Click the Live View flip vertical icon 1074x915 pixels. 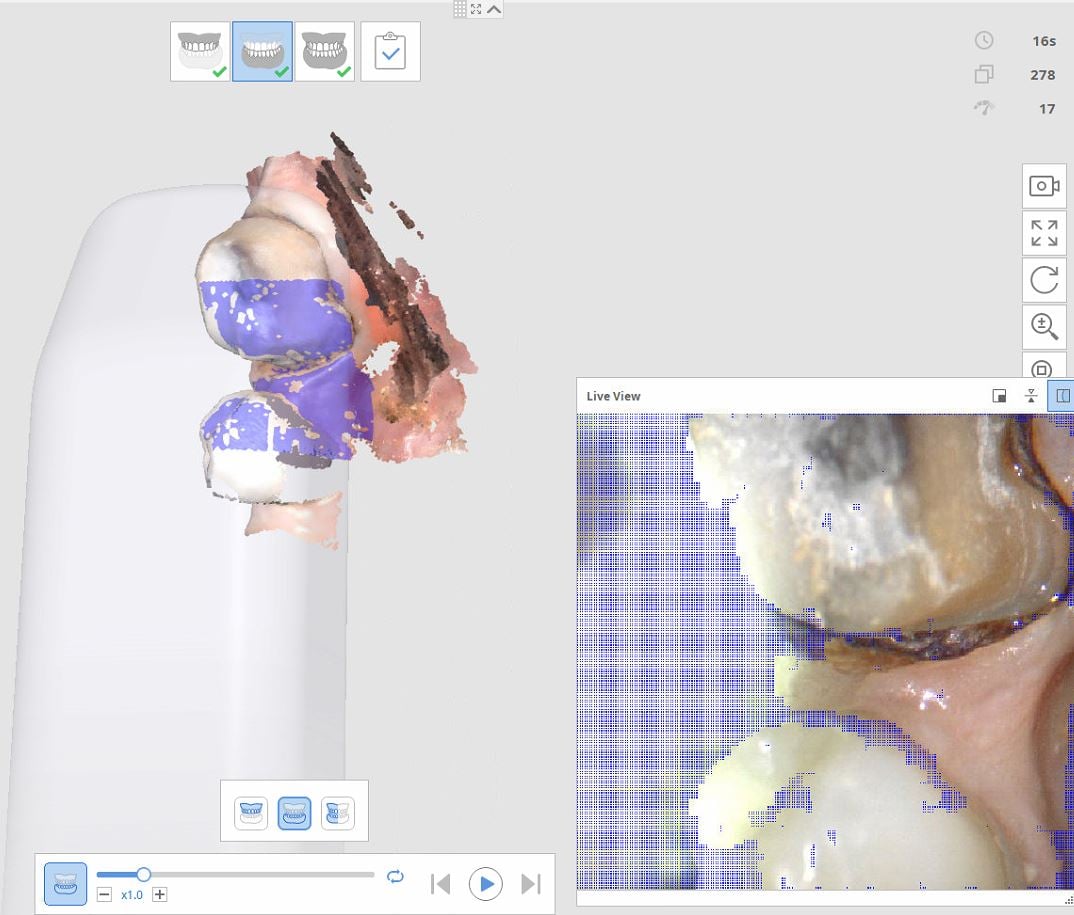[1031, 396]
